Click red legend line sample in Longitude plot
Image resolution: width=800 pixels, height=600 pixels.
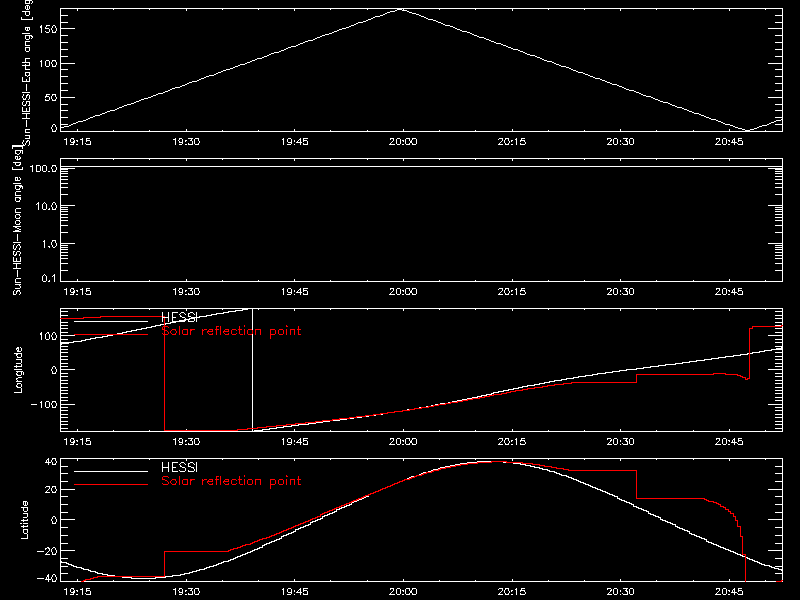pyautogui.click(x=111, y=335)
